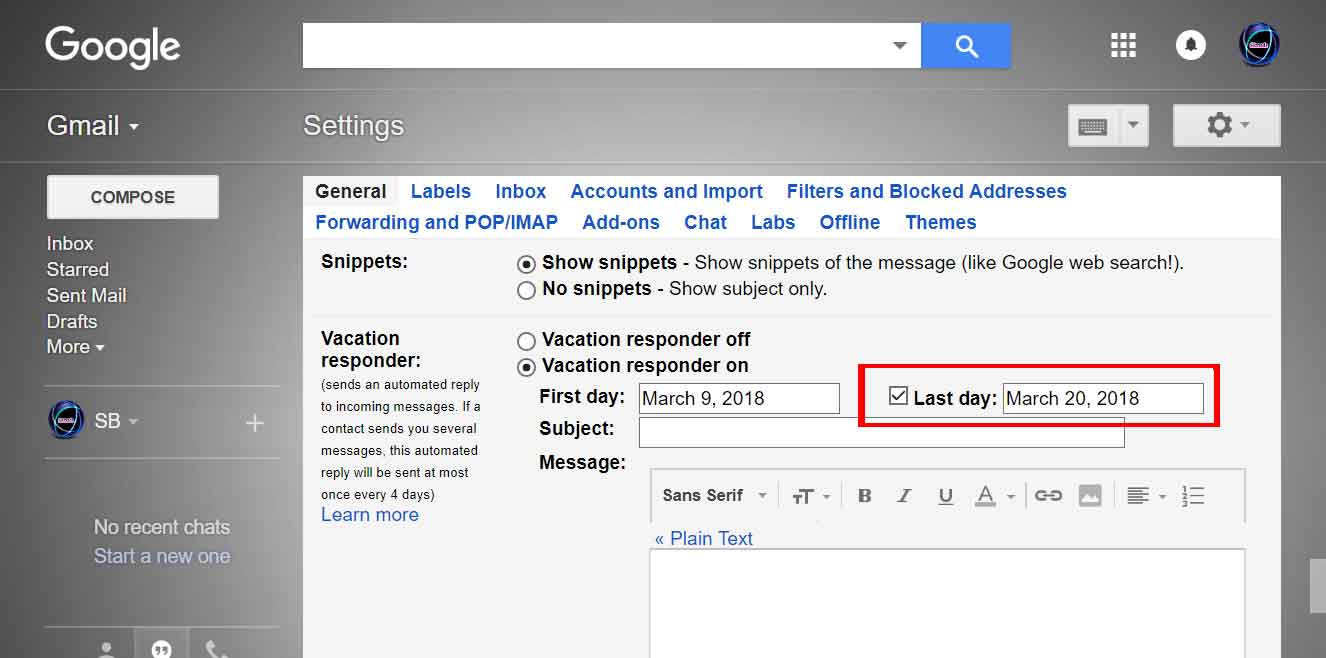
Task: Select the Vacation responder off option
Action: pyautogui.click(x=526, y=340)
